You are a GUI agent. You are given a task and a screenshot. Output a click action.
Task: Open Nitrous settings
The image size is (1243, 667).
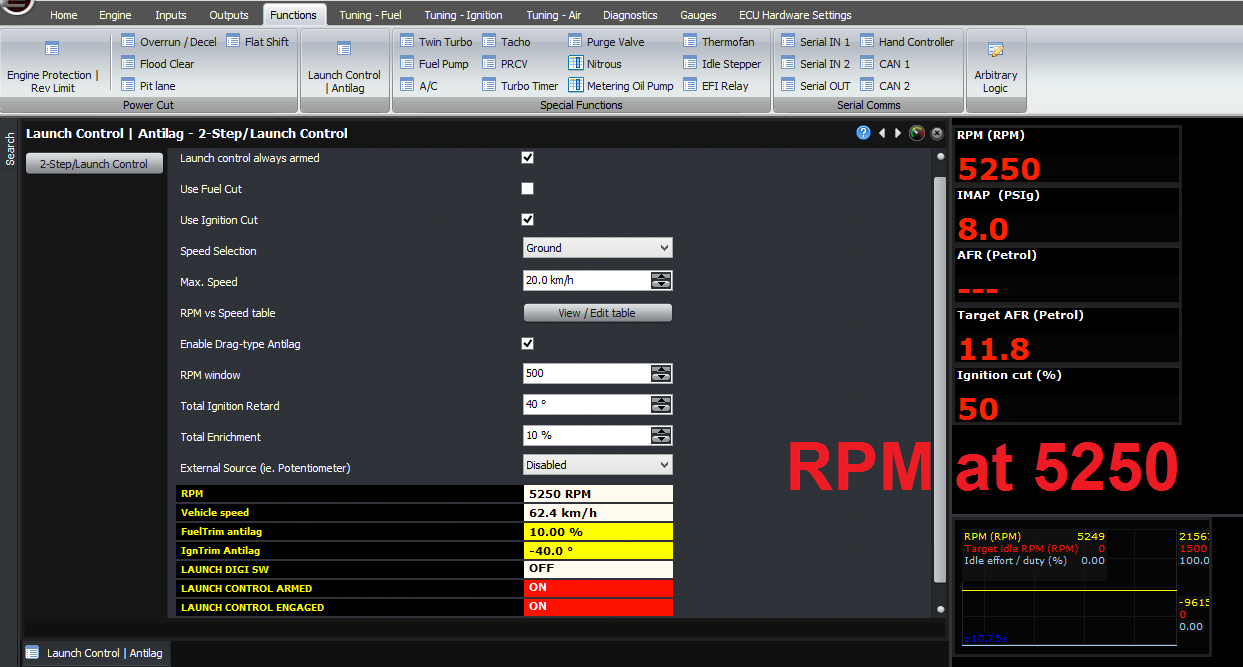(x=595, y=64)
